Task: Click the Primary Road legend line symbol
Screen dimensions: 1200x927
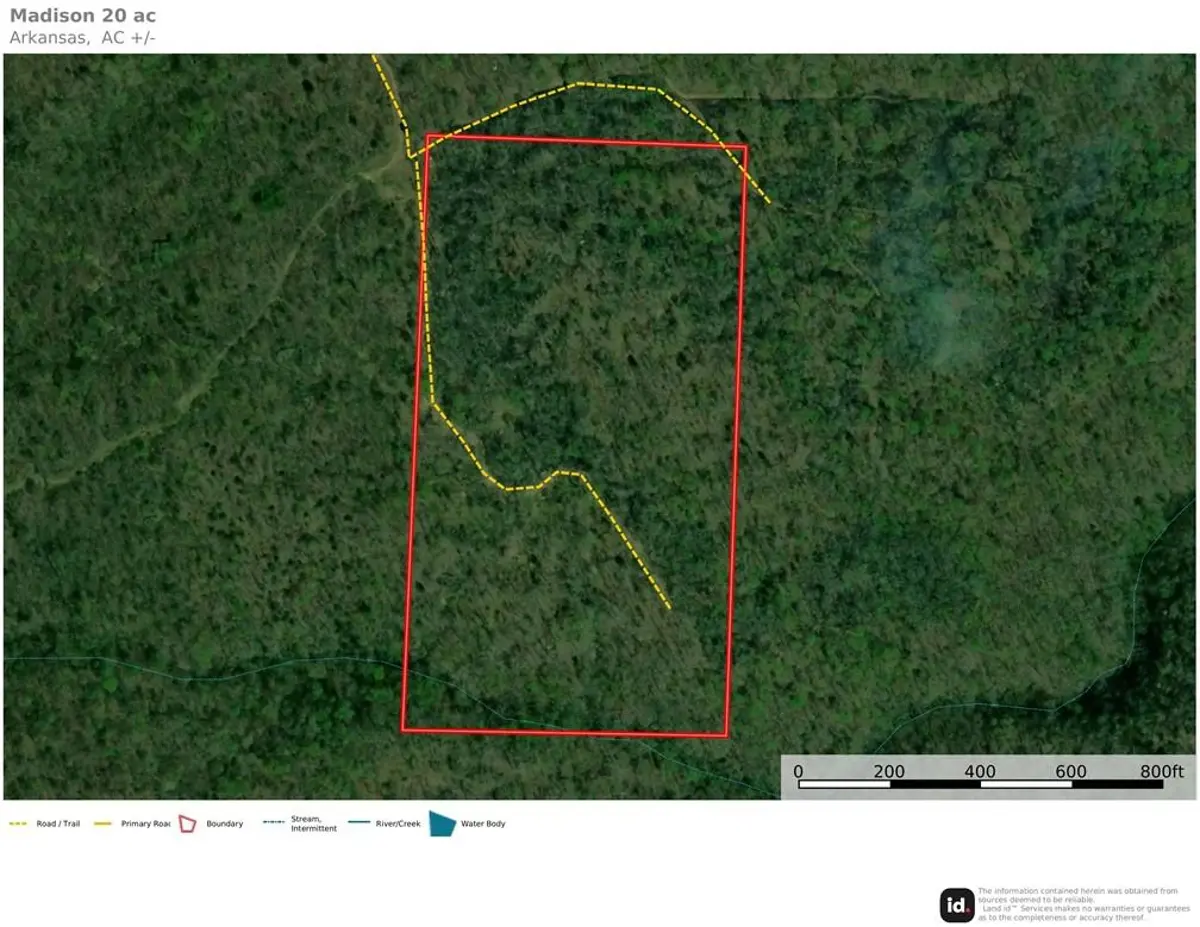Action: (x=105, y=824)
